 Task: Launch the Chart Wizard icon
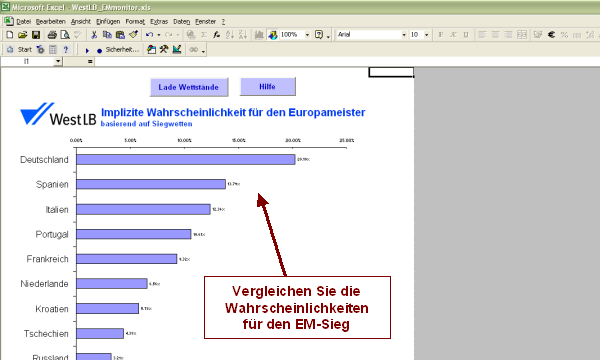click(259, 35)
